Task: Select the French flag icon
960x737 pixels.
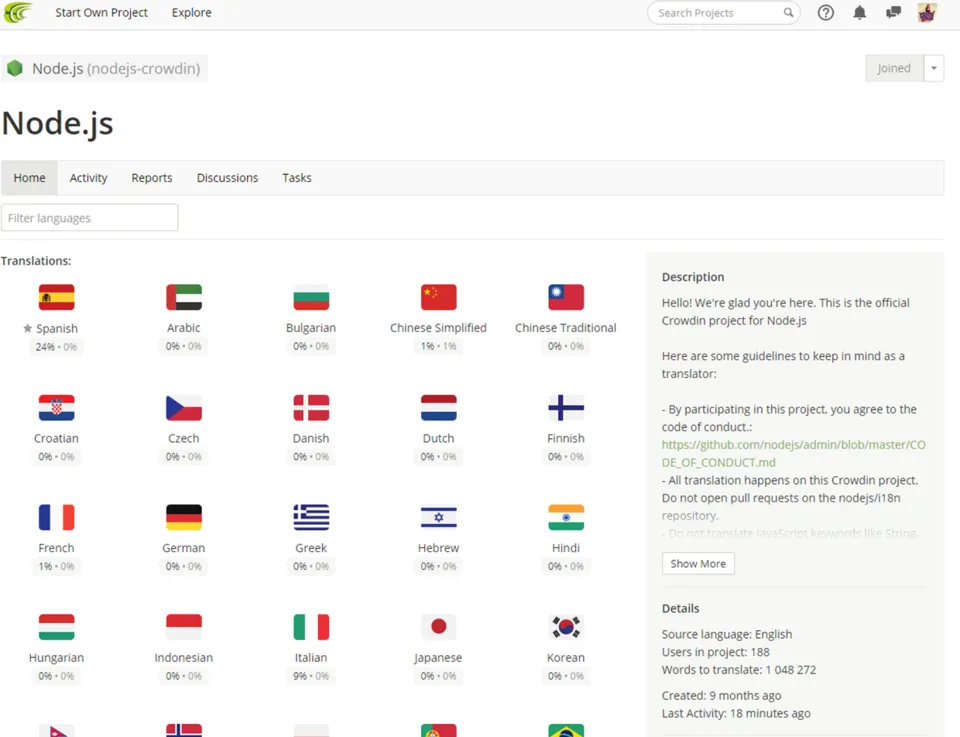Action: point(56,517)
